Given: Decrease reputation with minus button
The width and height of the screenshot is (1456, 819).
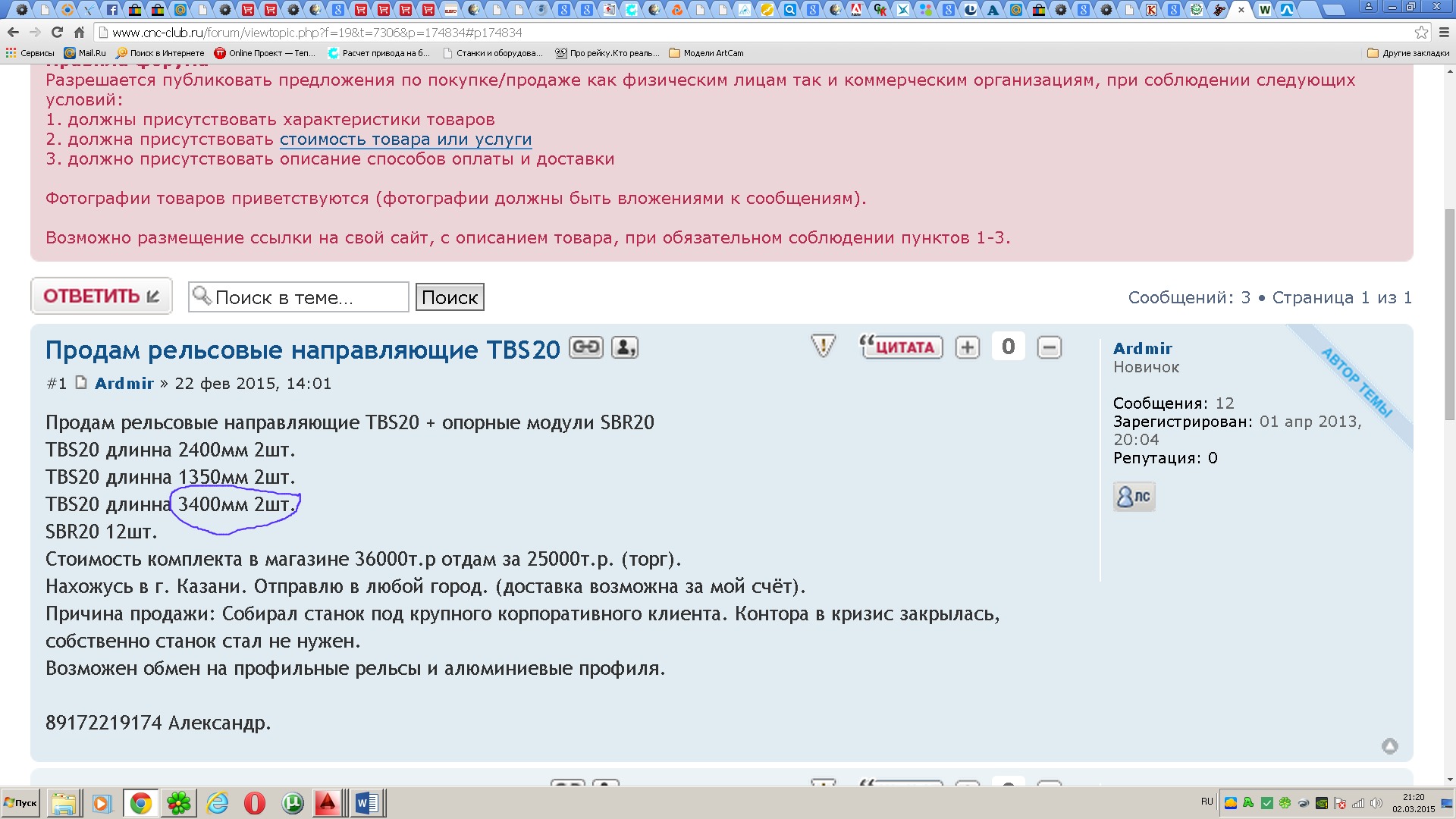Looking at the screenshot, I should (x=1049, y=347).
